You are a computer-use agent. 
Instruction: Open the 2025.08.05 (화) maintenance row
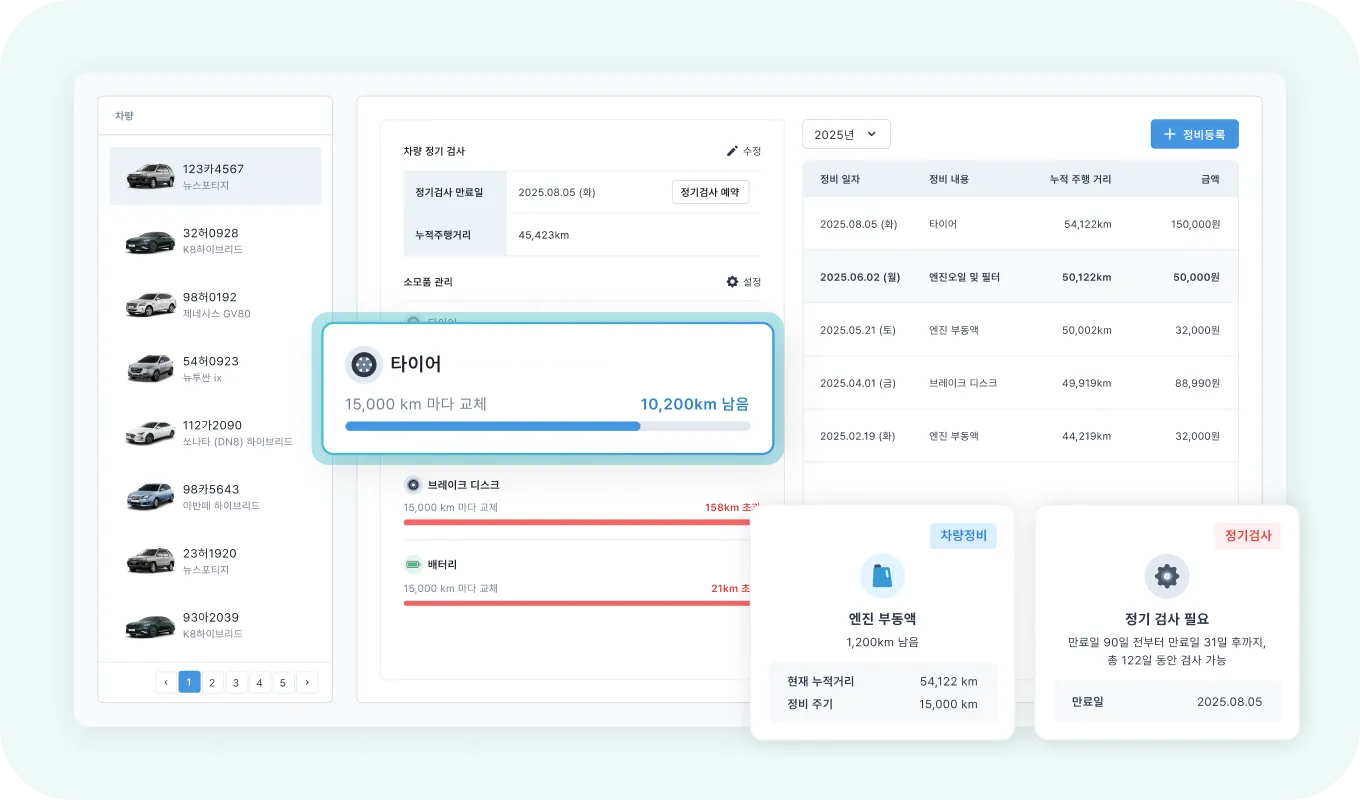1020,224
